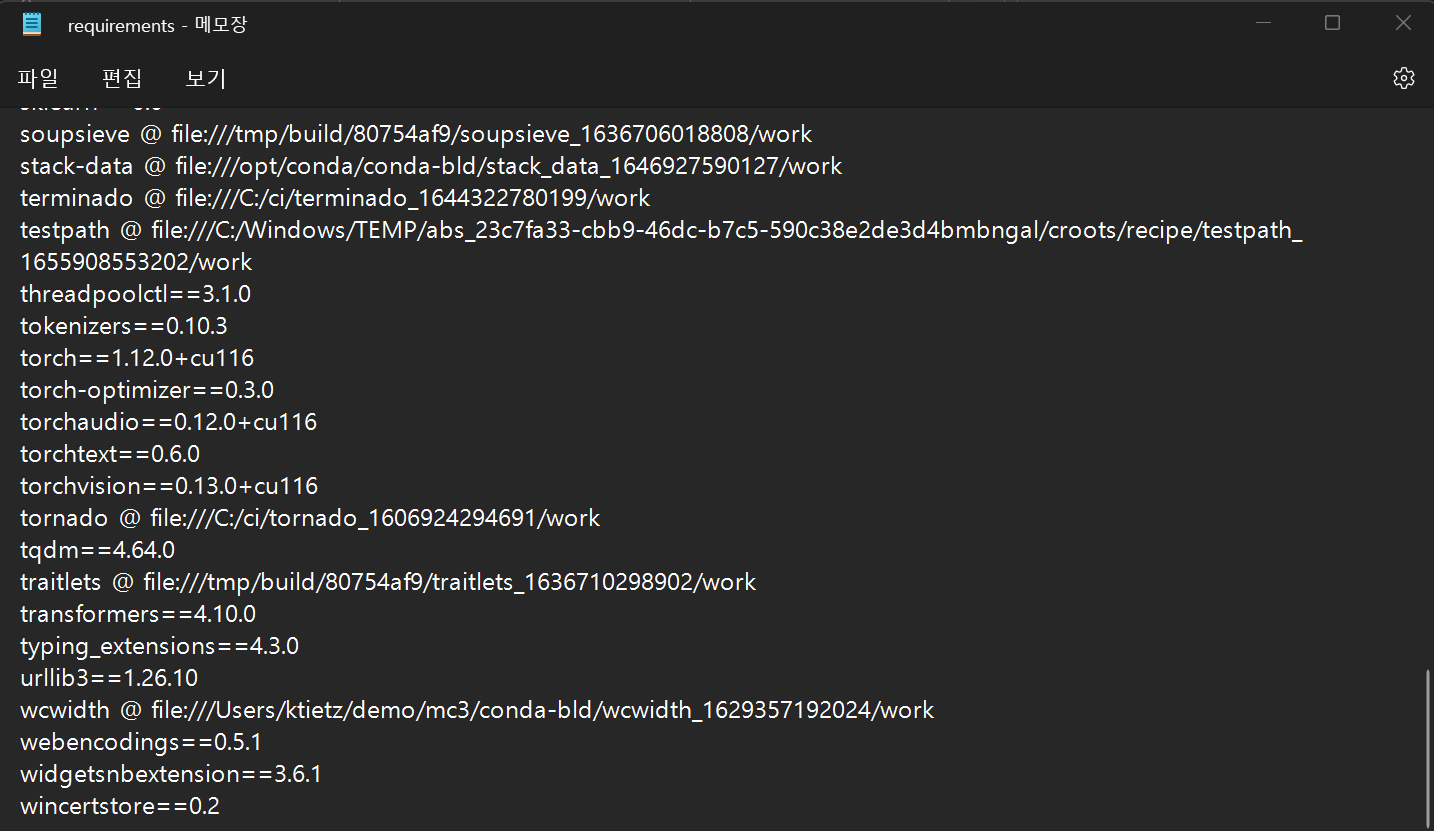The height and width of the screenshot is (831, 1434).
Task: Place cursor on transformers==4.10.0 line
Action: (138, 614)
